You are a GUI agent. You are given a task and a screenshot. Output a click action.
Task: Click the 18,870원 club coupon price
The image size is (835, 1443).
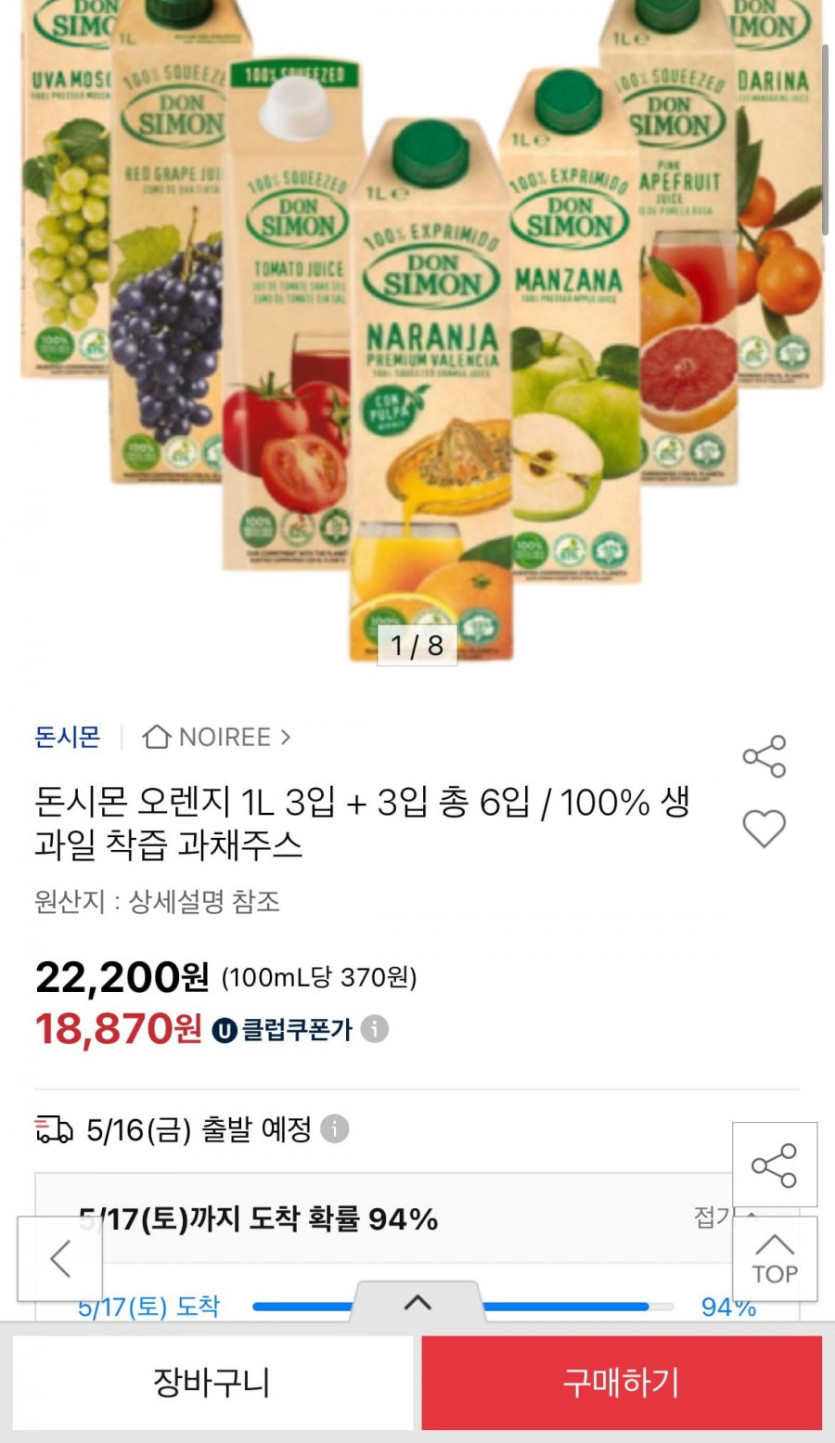[118, 1028]
